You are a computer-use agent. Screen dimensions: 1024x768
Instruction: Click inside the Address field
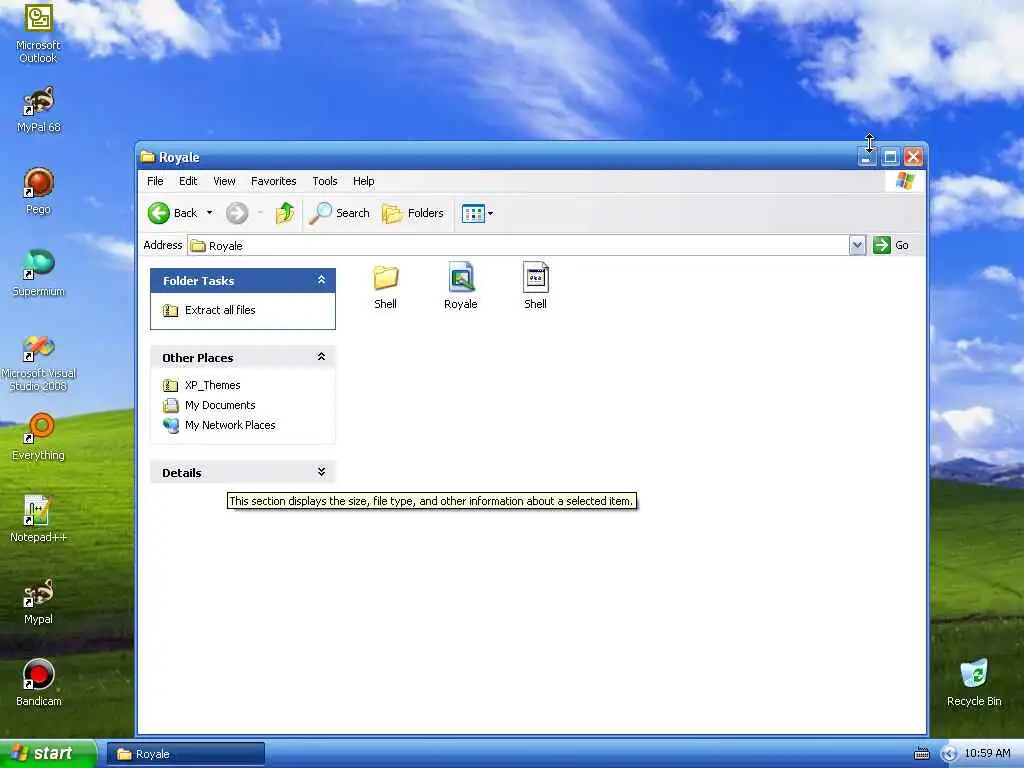coord(519,246)
